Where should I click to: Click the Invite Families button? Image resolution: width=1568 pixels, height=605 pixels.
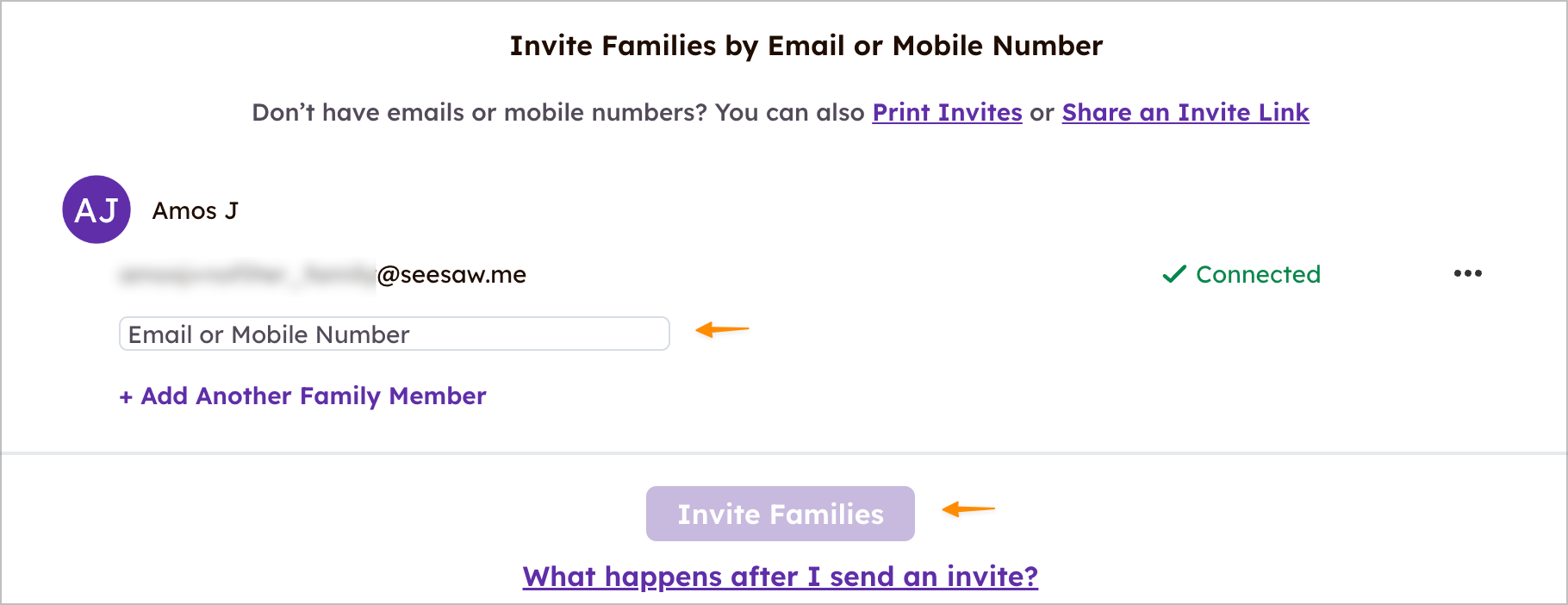780,514
